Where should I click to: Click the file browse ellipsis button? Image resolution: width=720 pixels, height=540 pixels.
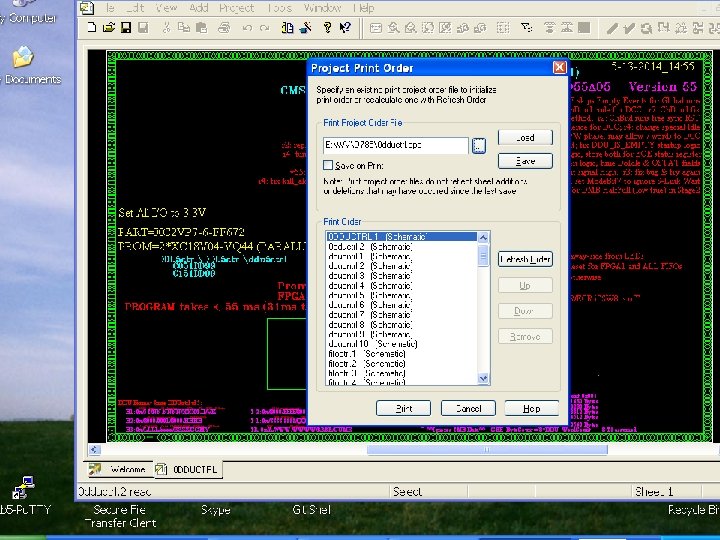click(478, 146)
